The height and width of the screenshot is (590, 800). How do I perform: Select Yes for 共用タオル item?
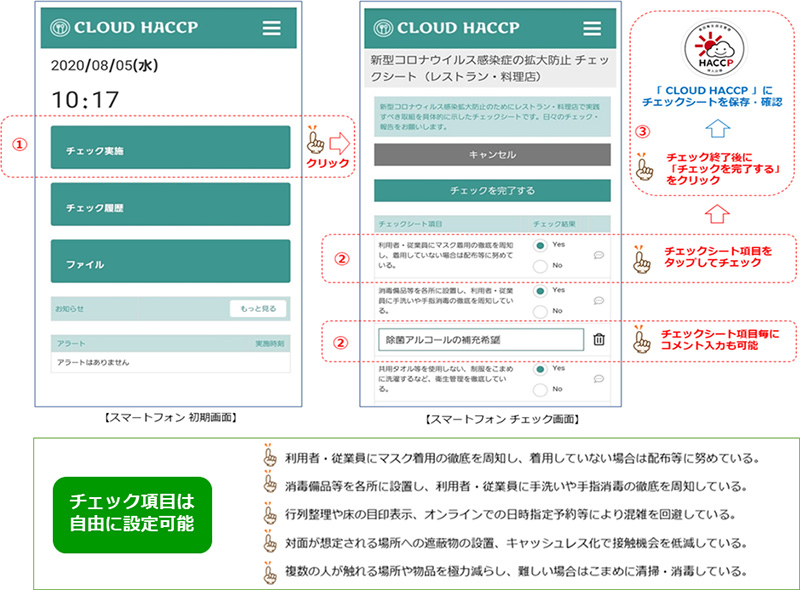pyautogui.click(x=540, y=369)
